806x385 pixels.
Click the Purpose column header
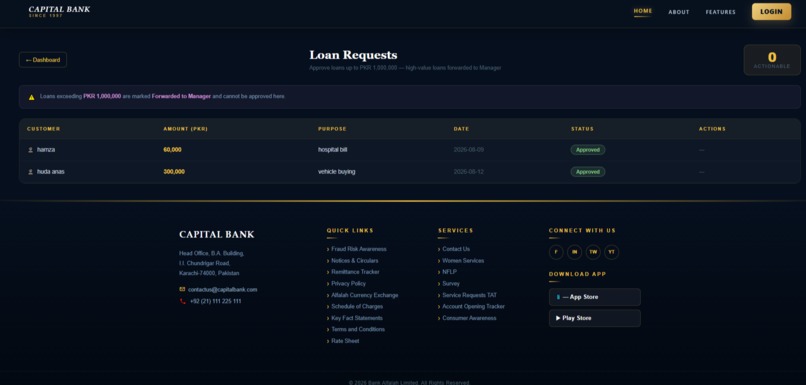tap(332, 129)
